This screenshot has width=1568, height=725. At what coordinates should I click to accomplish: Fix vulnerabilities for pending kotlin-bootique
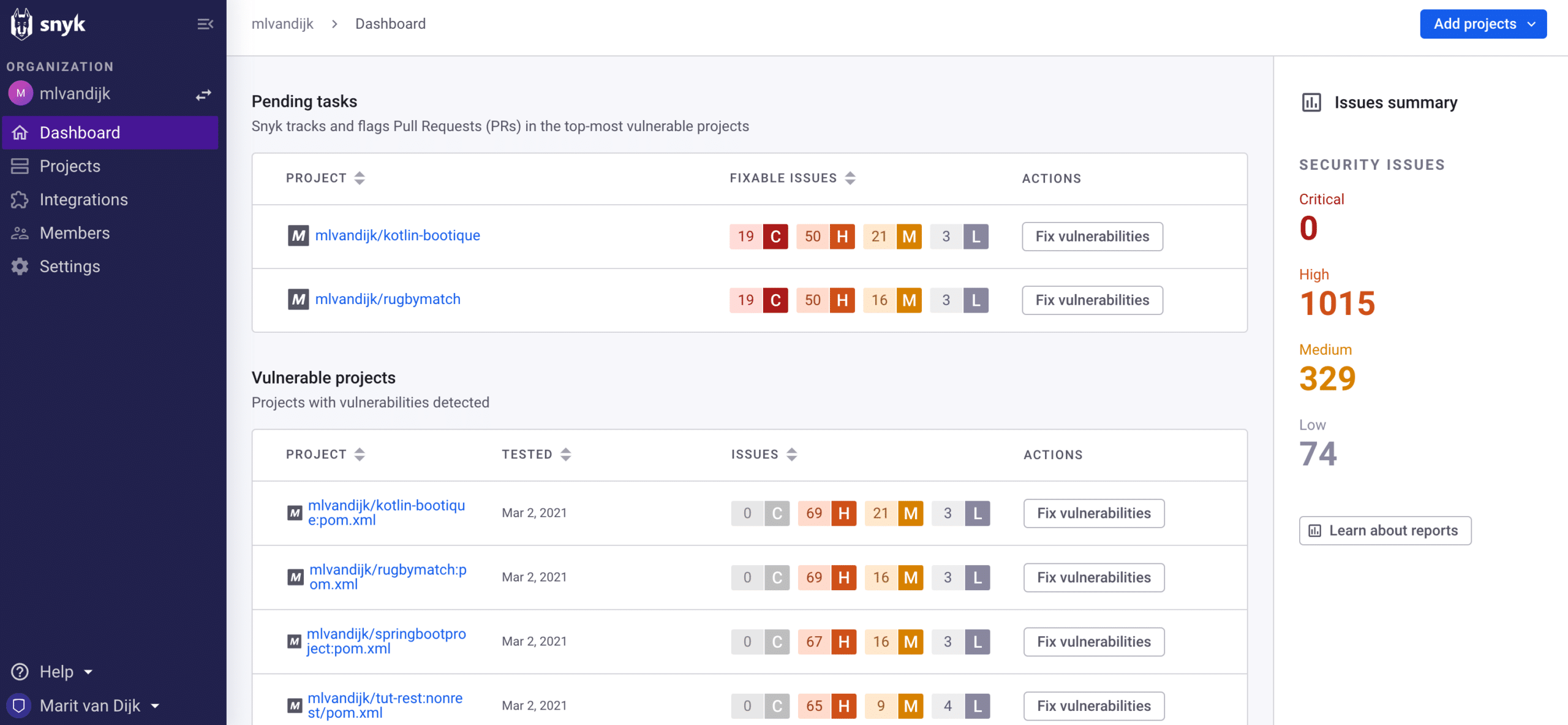pyautogui.click(x=1092, y=237)
